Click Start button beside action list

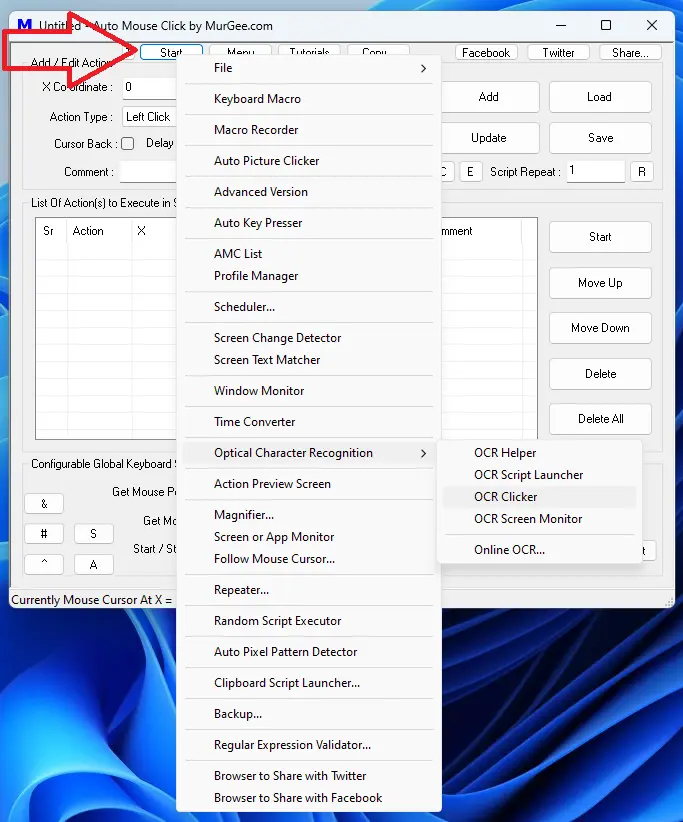pyautogui.click(x=600, y=237)
